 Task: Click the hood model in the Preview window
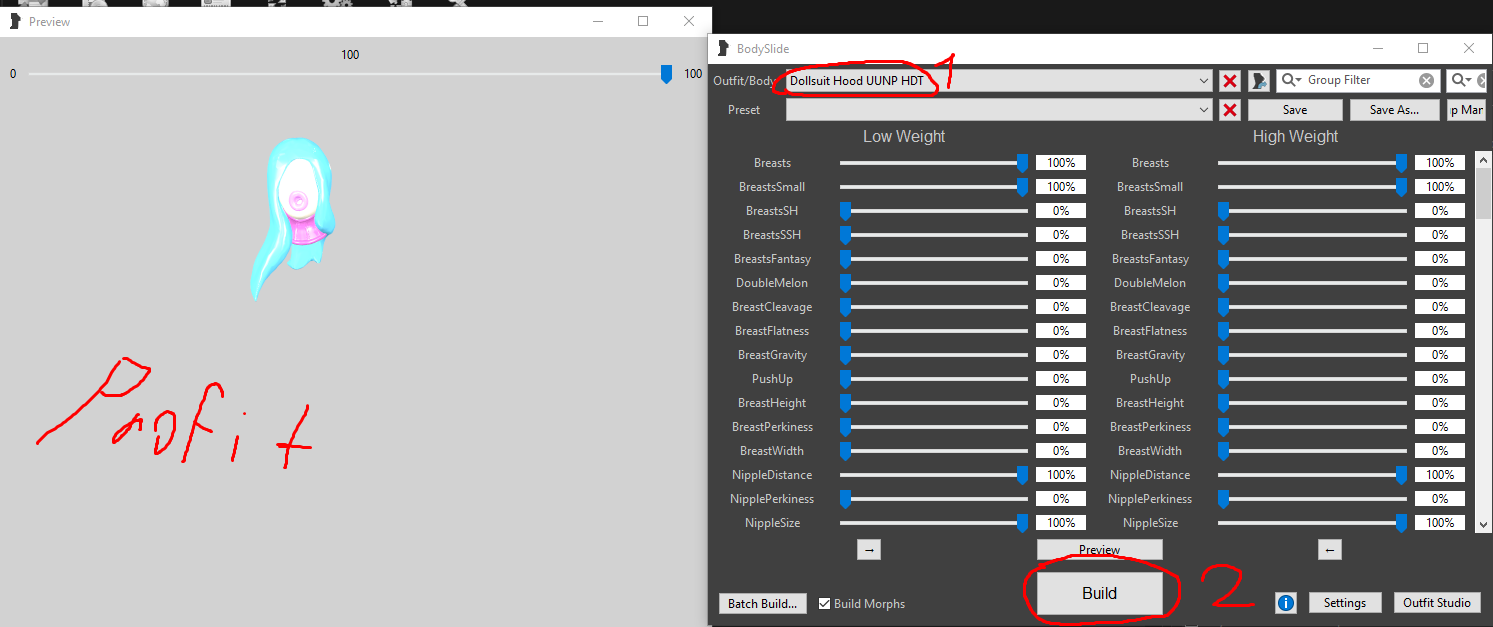tap(293, 217)
